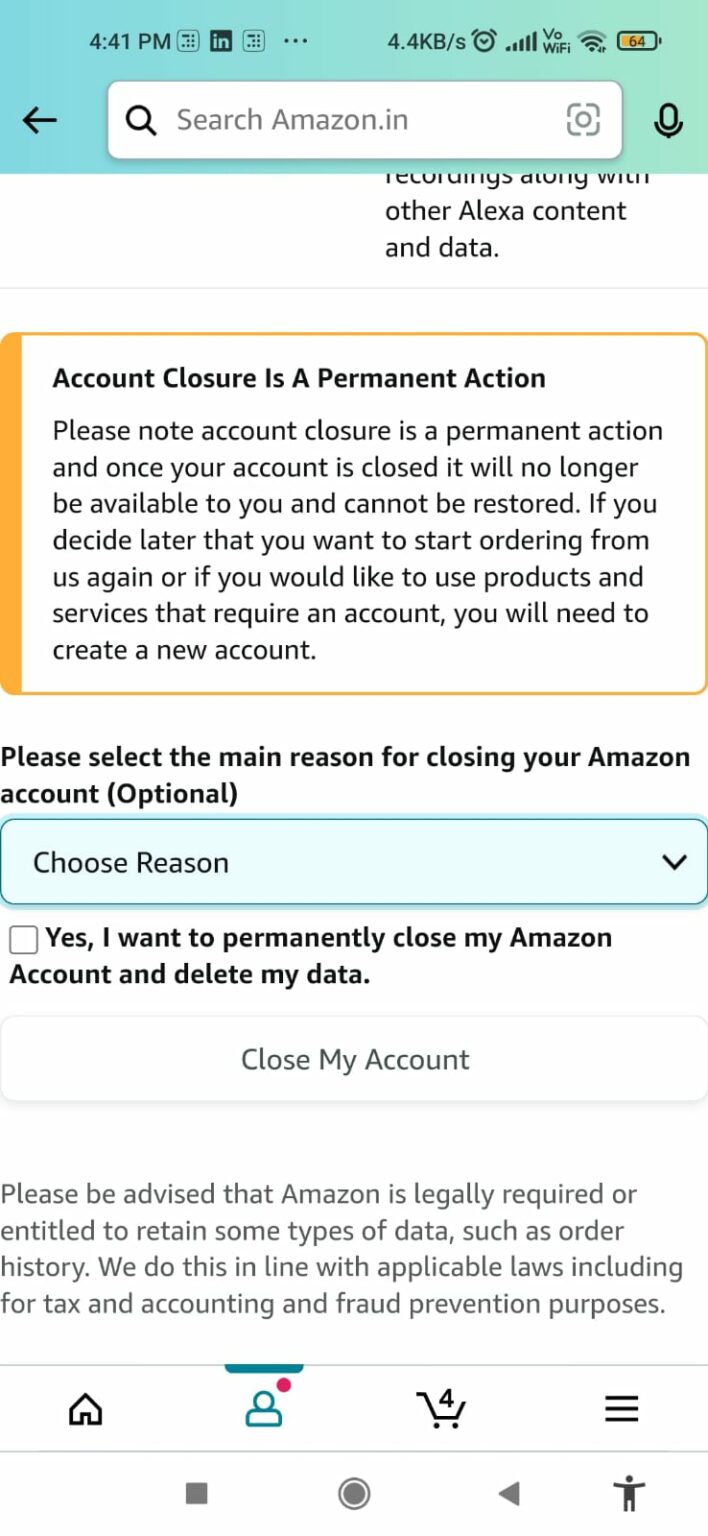Open visual search with the camera icon
Screen dimensions: 708x1536
(x=583, y=119)
